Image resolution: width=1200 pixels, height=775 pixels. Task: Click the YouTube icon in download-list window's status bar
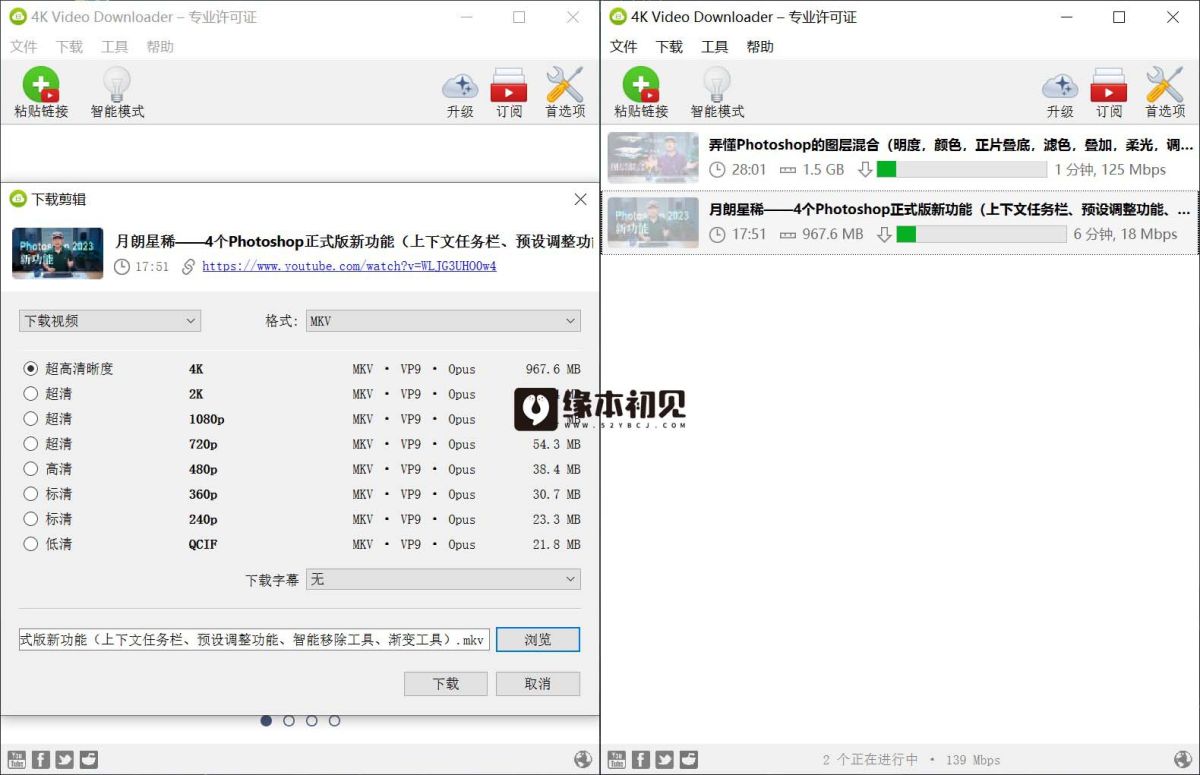point(617,760)
